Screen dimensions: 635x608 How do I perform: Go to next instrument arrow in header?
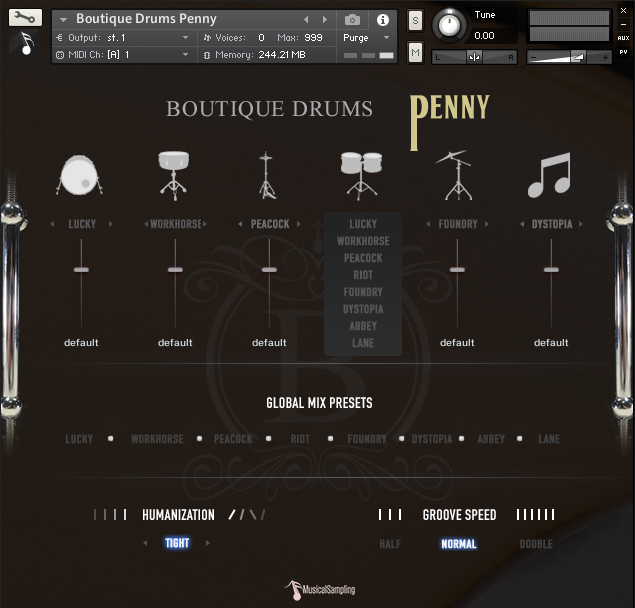(x=324, y=19)
